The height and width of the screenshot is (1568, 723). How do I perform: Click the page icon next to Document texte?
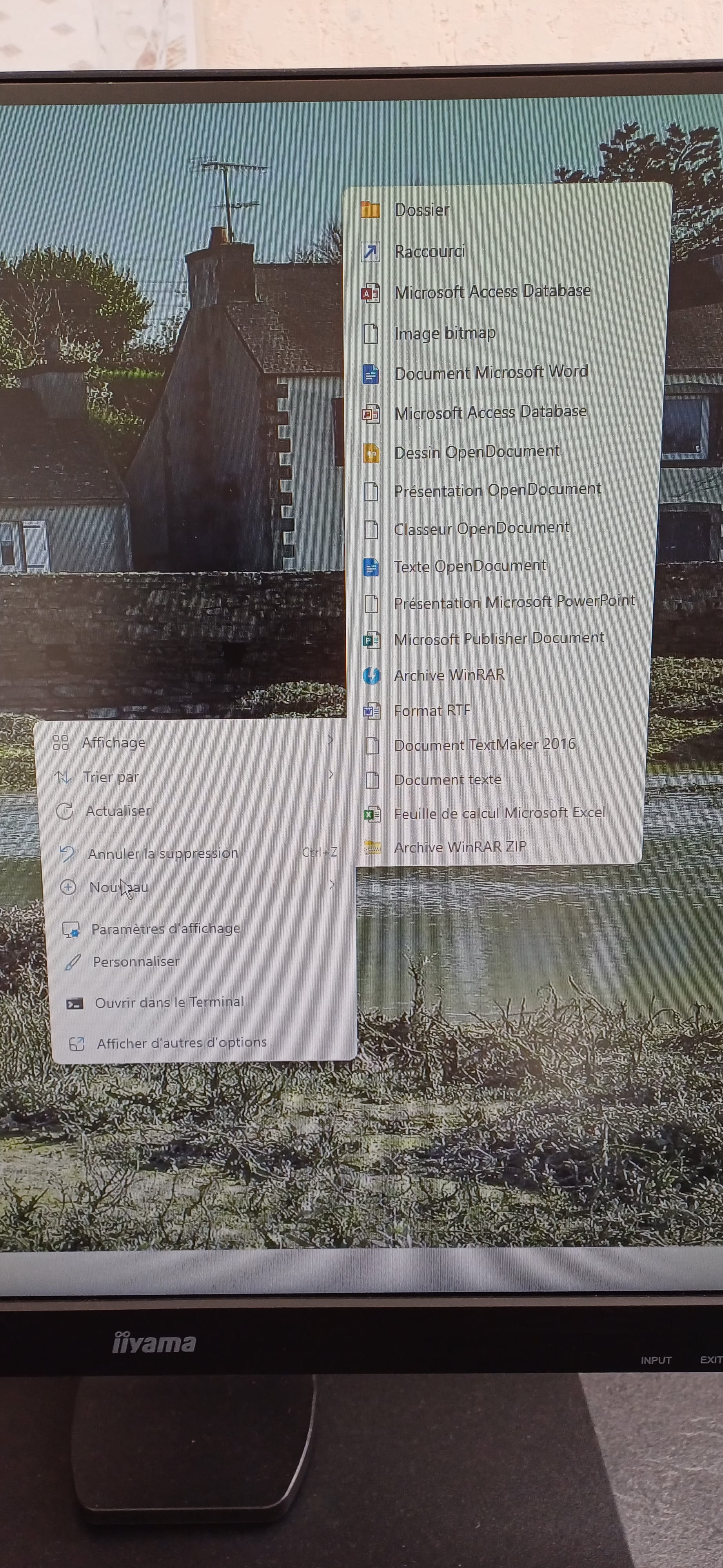pyautogui.click(x=372, y=780)
